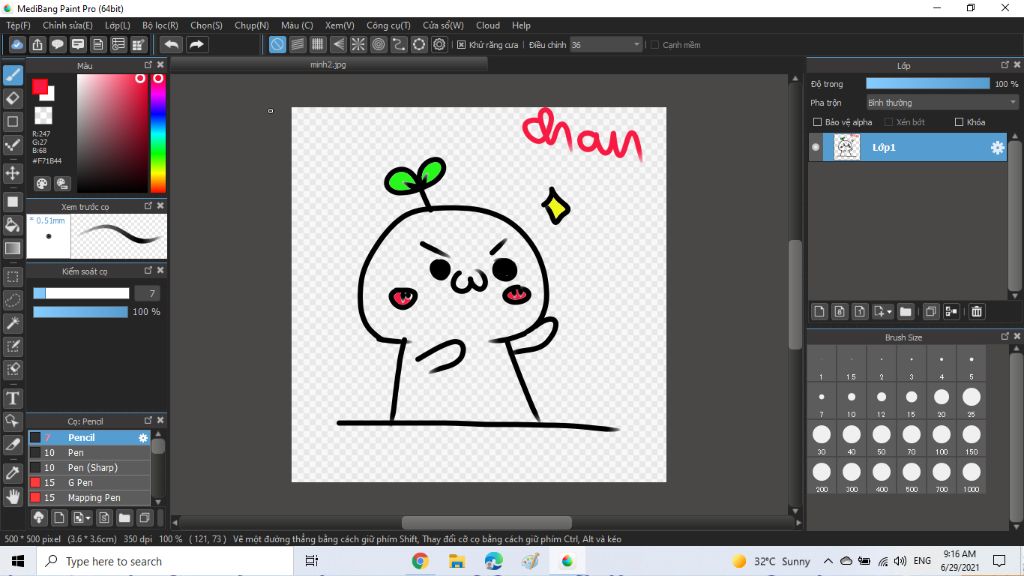This screenshot has height=576, width=1024.
Task: Enable concentric circle snap
Action: click(378, 44)
